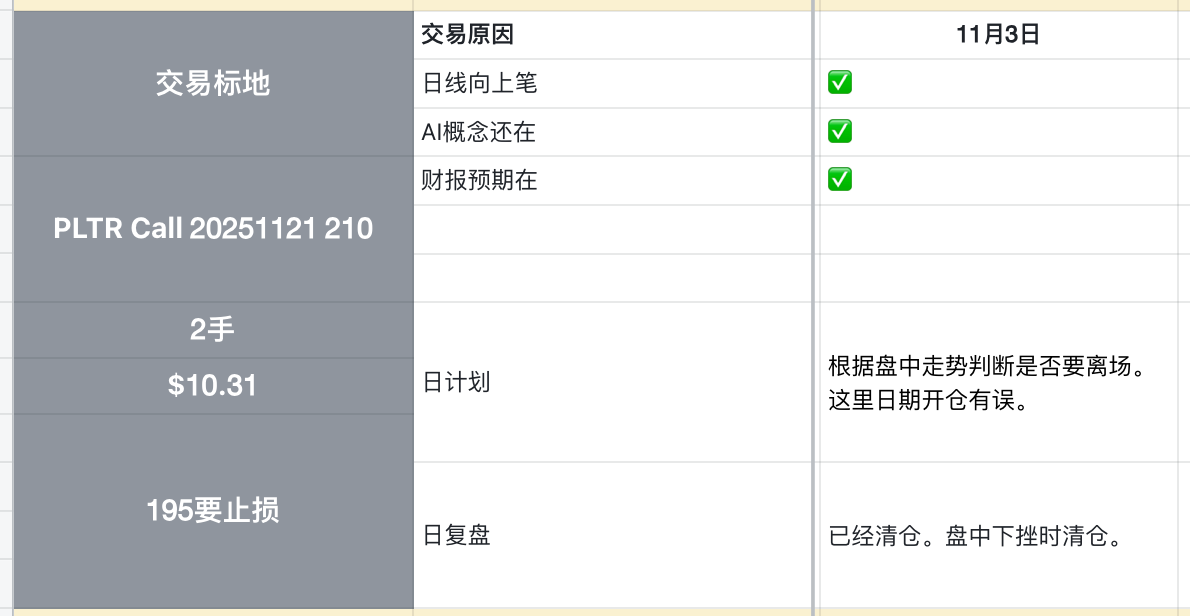Select the 已经清仓 review note cell
1190x616 pixels.
(998, 536)
